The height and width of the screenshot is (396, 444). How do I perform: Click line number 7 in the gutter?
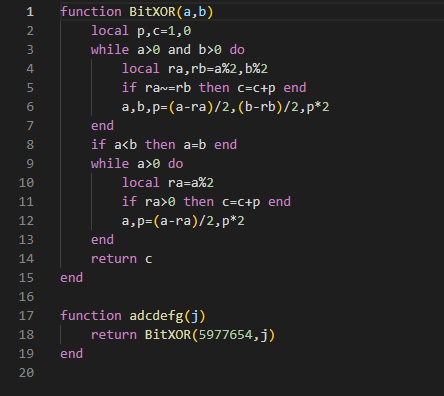coord(30,126)
